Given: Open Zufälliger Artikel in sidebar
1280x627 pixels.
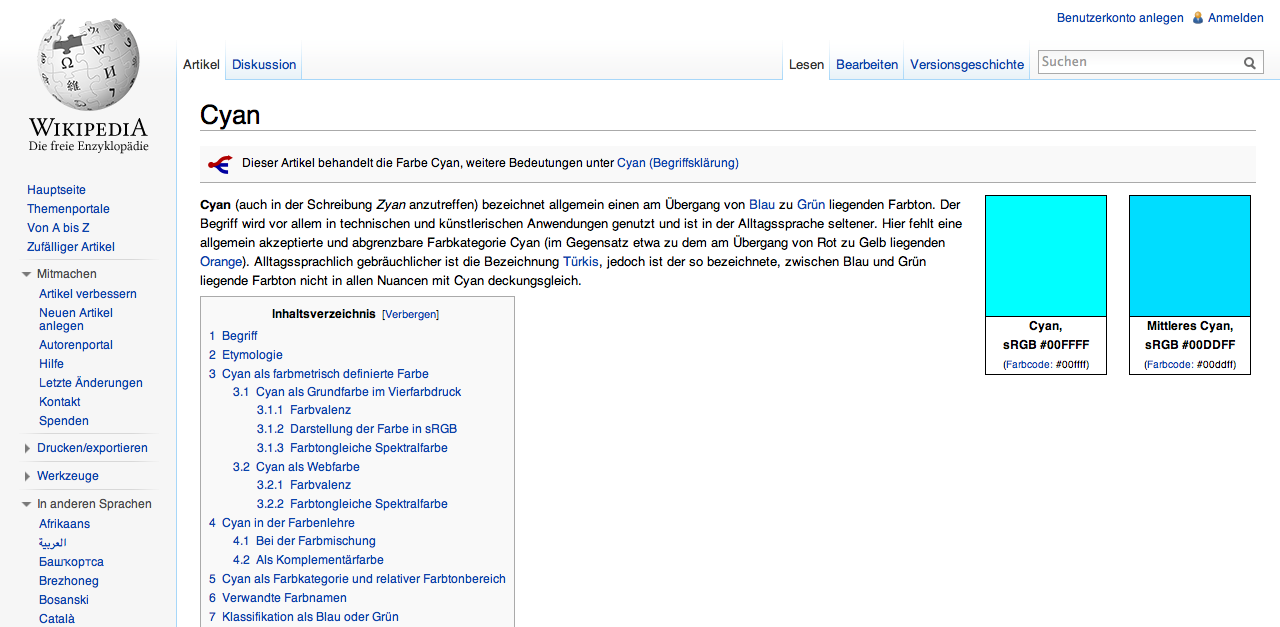Looking at the screenshot, I should (x=71, y=247).
